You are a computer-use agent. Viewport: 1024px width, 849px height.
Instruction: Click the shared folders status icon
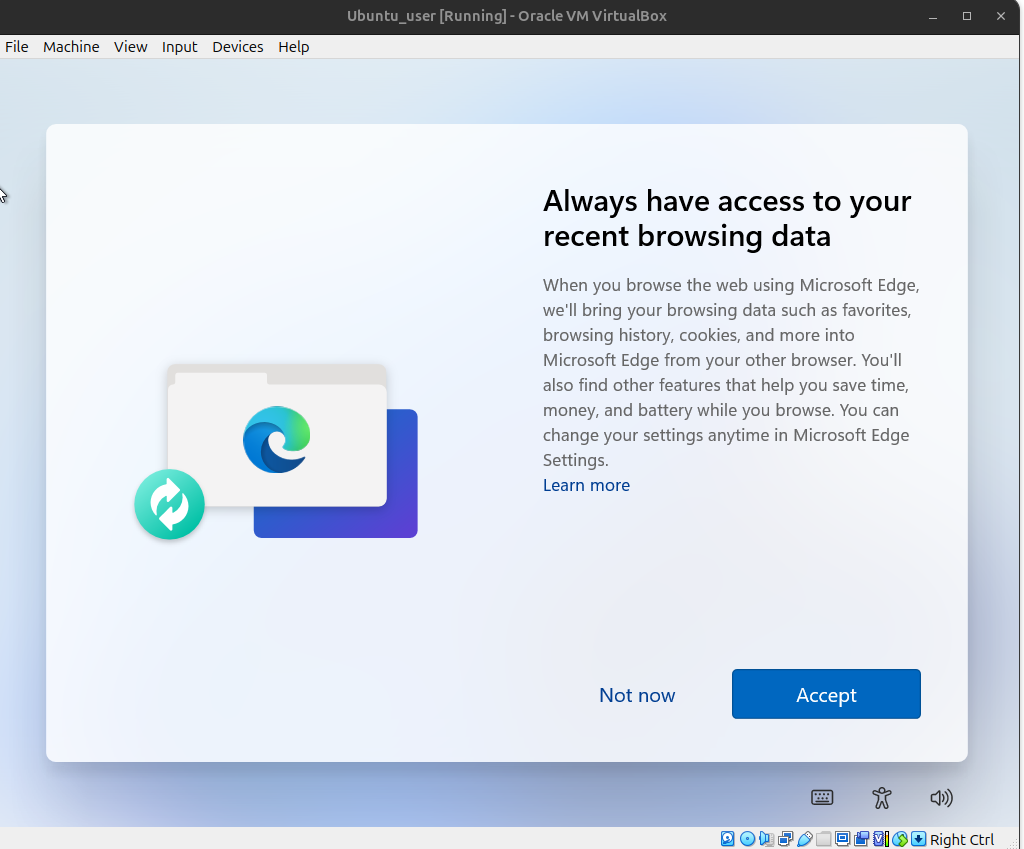[824, 839]
